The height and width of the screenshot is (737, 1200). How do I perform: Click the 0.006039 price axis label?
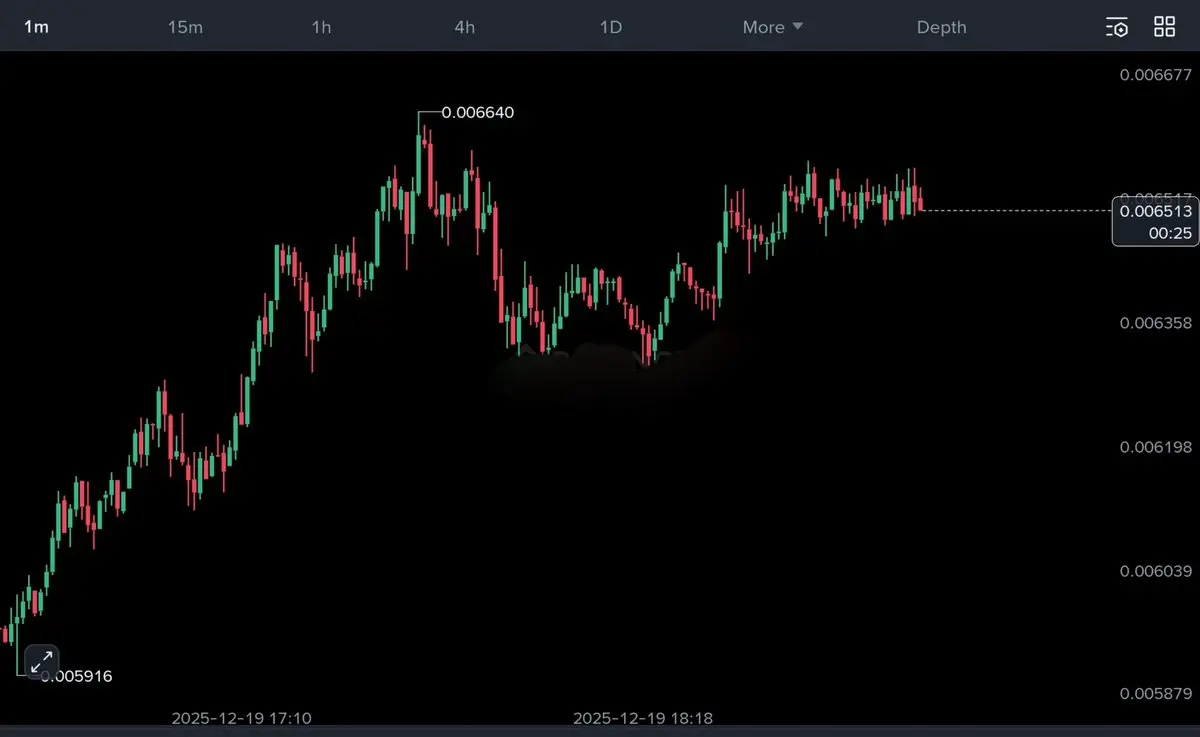[1156, 571]
